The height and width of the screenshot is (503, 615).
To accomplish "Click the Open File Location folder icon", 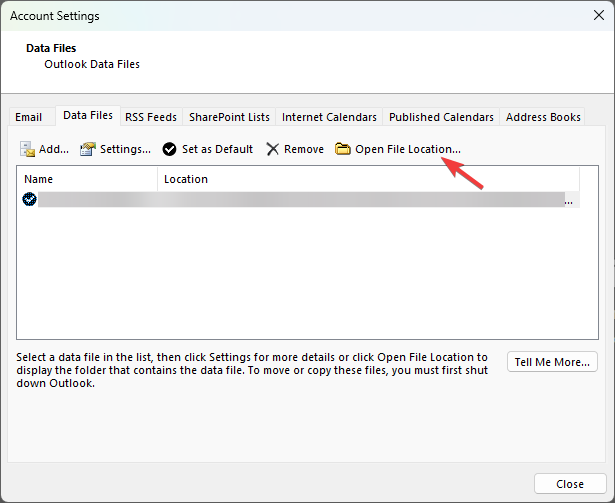I will pos(343,149).
